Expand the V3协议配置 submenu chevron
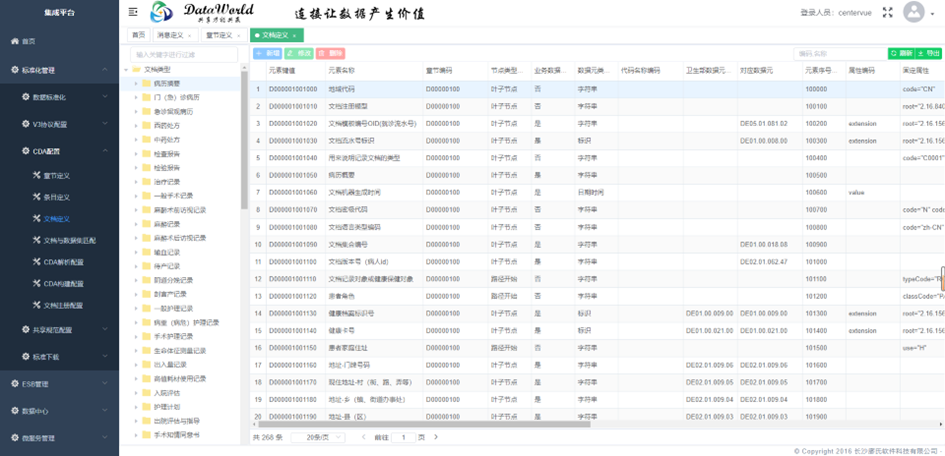 pyautogui.click(x=105, y=125)
